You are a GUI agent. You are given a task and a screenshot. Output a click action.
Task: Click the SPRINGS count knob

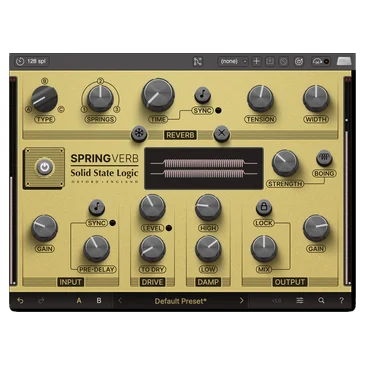tap(100, 98)
